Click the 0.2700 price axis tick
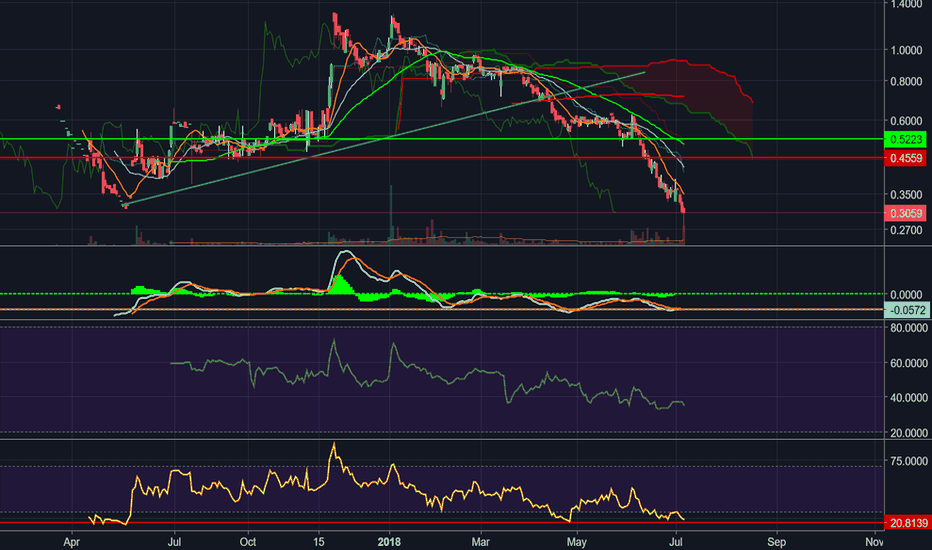 [906, 230]
